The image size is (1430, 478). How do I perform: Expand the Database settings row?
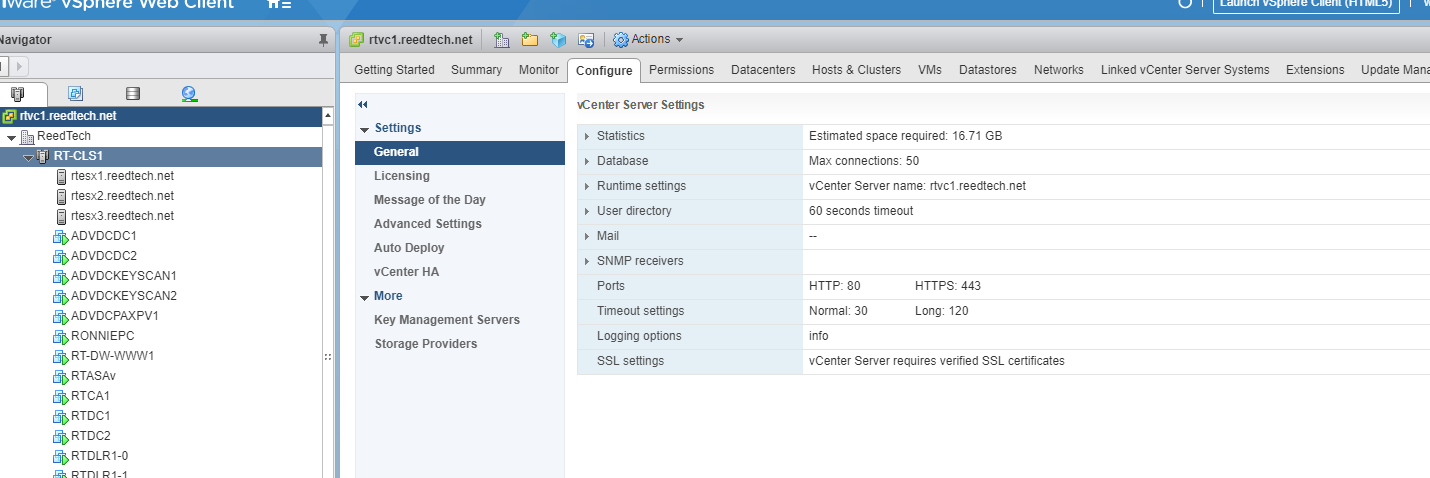point(587,161)
